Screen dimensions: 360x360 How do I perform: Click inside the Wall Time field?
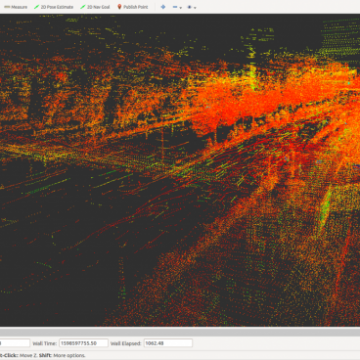pyautogui.click(x=84, y=343)
